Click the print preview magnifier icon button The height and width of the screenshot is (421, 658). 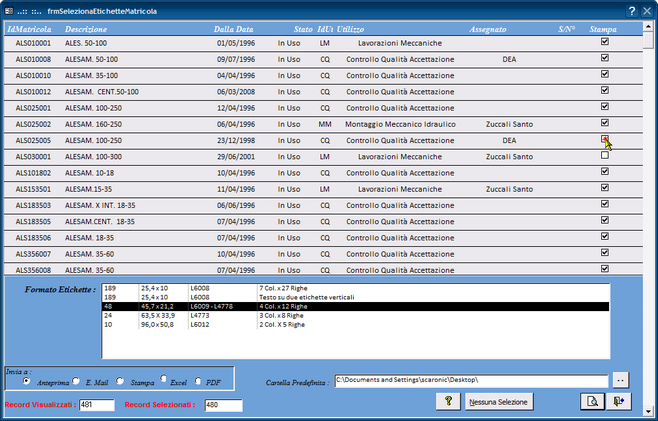tap(592, 402)
